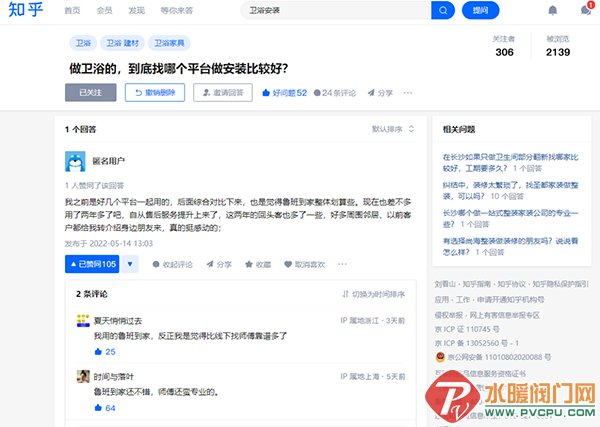Open the answer's more options ellipsis

(342, 264)
